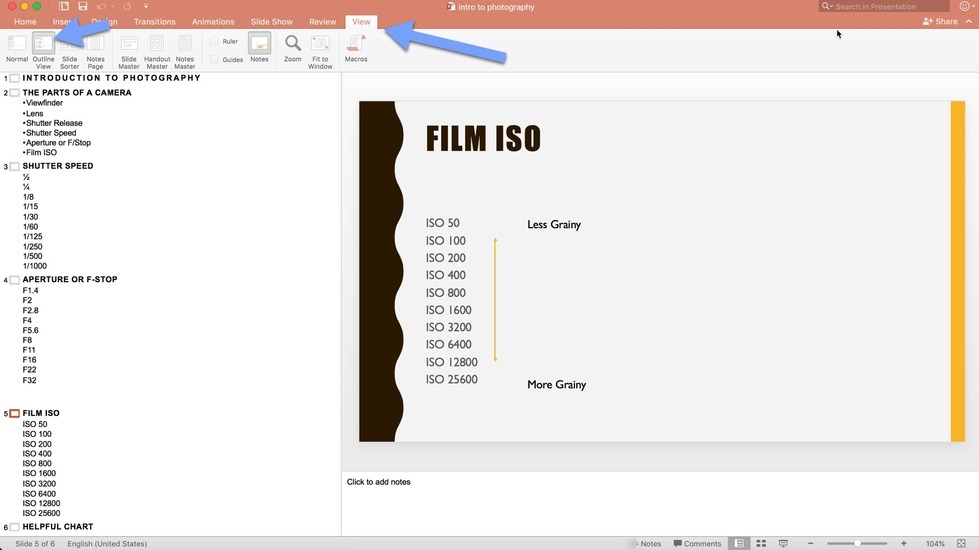Expand the Customize Quick Access Toolbar dropdown

146,7
